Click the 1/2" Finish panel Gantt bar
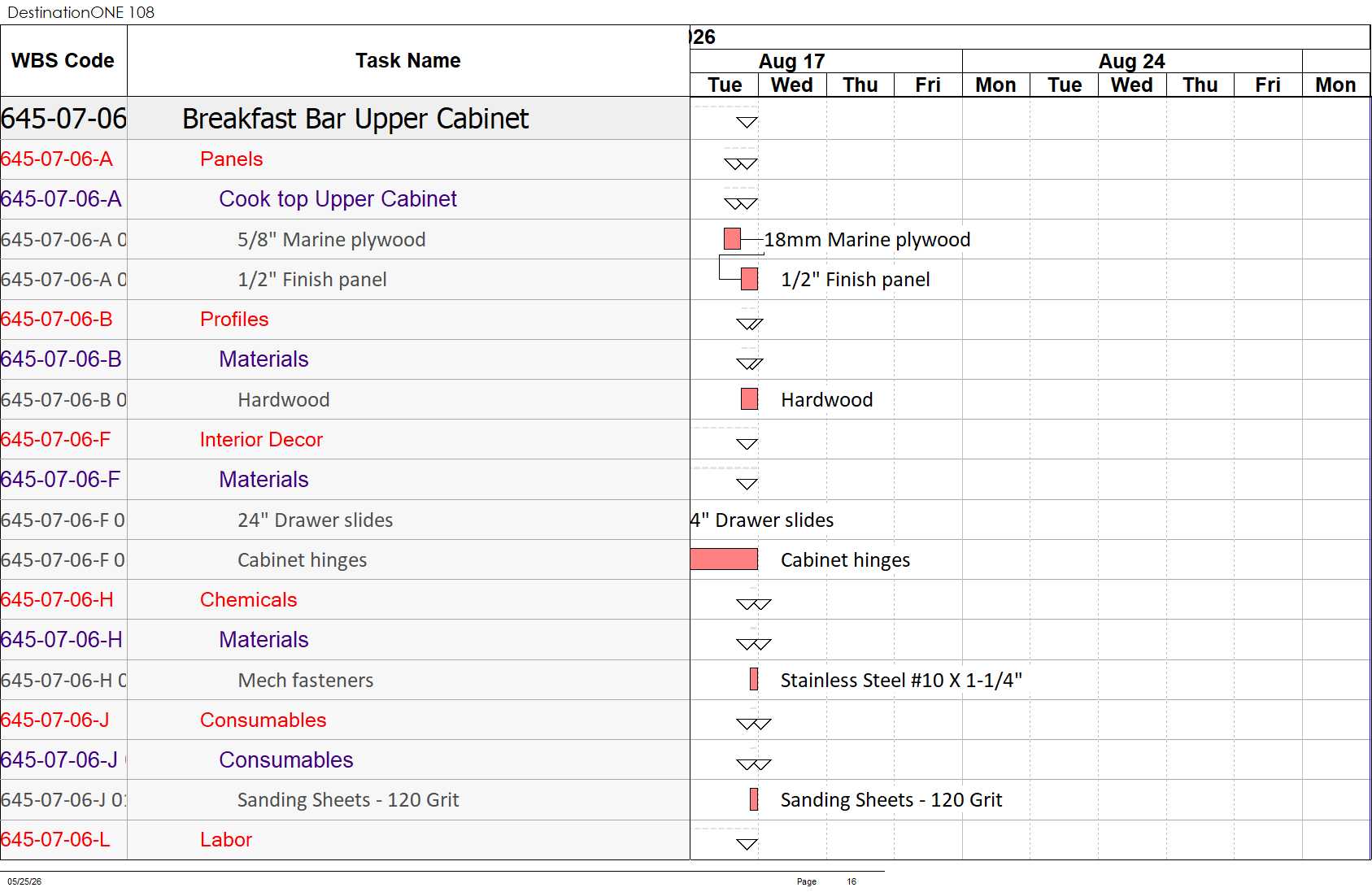Image resolution: width=1372 pixels, height=892 pixels. click(x=750, y=279)
